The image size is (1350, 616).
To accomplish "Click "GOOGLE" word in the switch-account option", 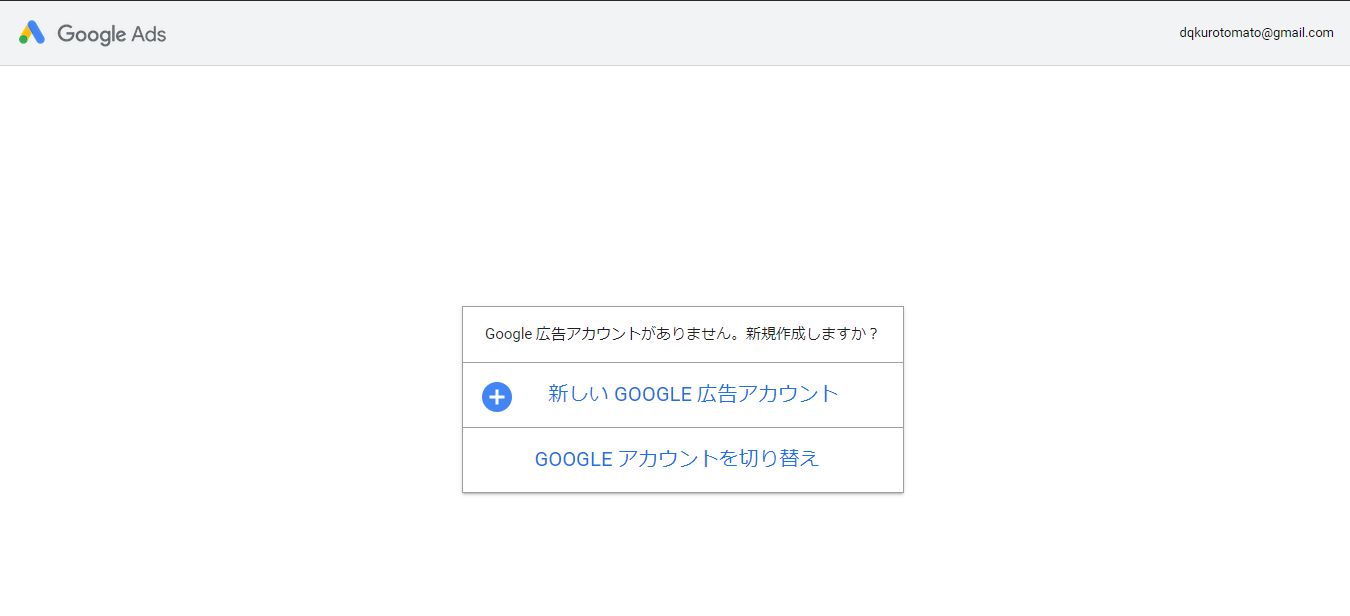I will (573, 460).
